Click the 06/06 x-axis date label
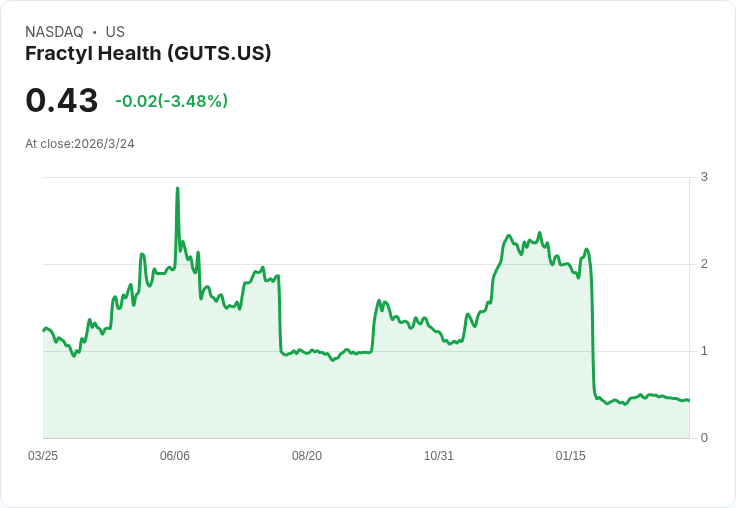 coord(175,456)
